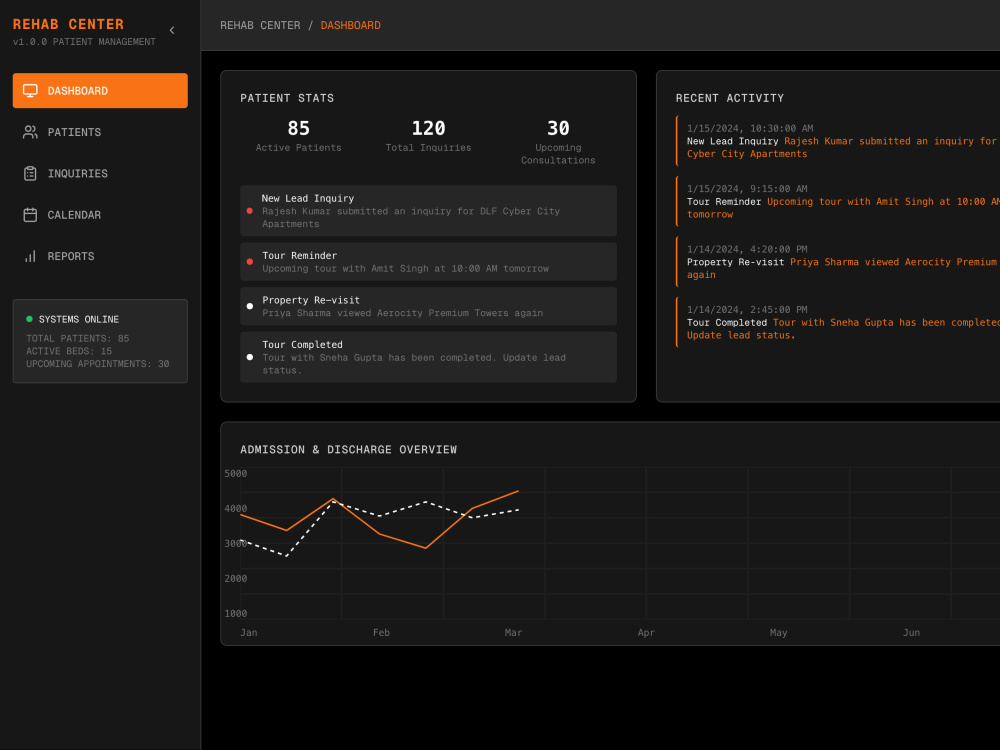Screen dimensions: 1000x750
Task: Collapse the sidebar with the chevron
Action: point(172,30)
